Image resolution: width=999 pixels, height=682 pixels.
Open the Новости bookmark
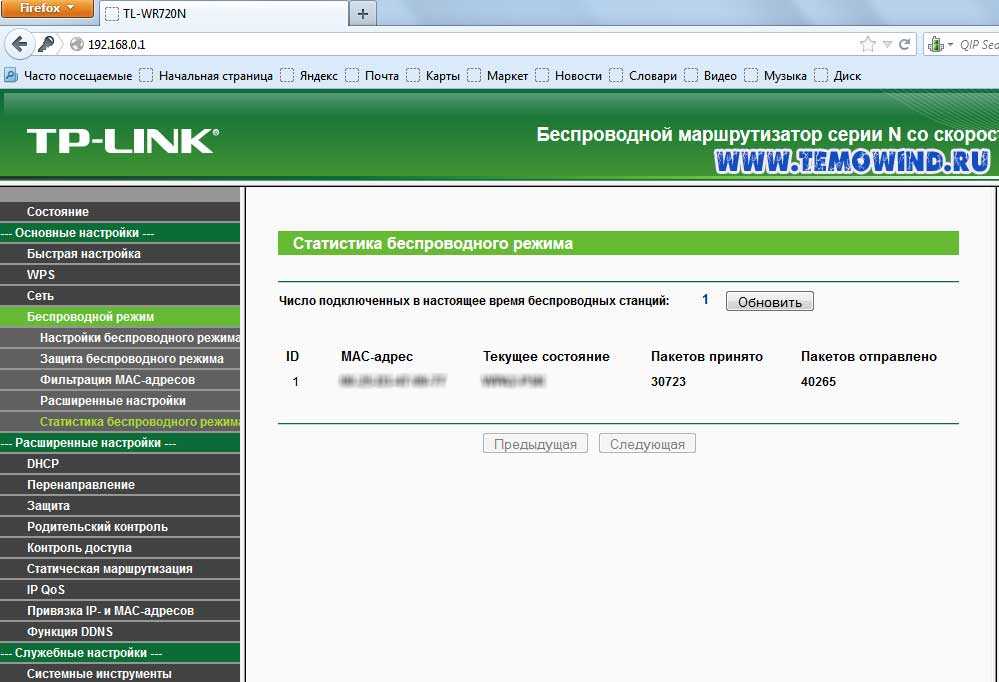tap(568, 76)
